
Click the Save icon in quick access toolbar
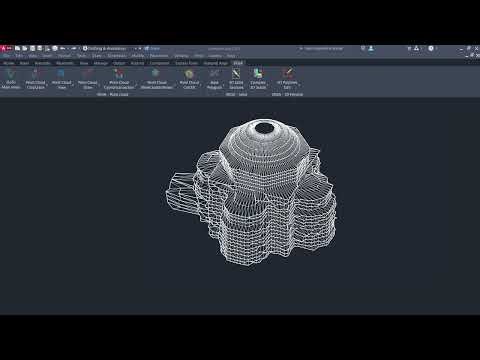point(32,49)
